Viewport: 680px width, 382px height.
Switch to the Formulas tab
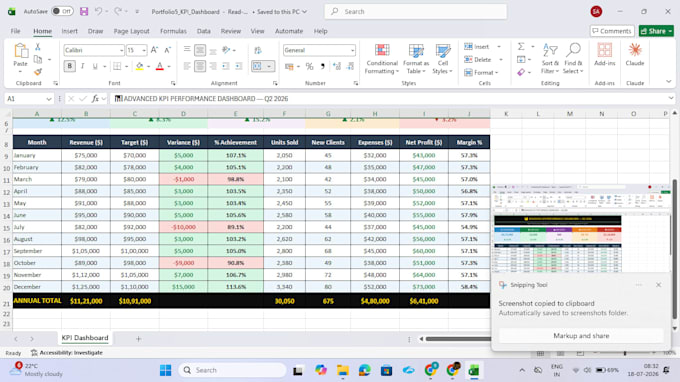coord(173,31)
